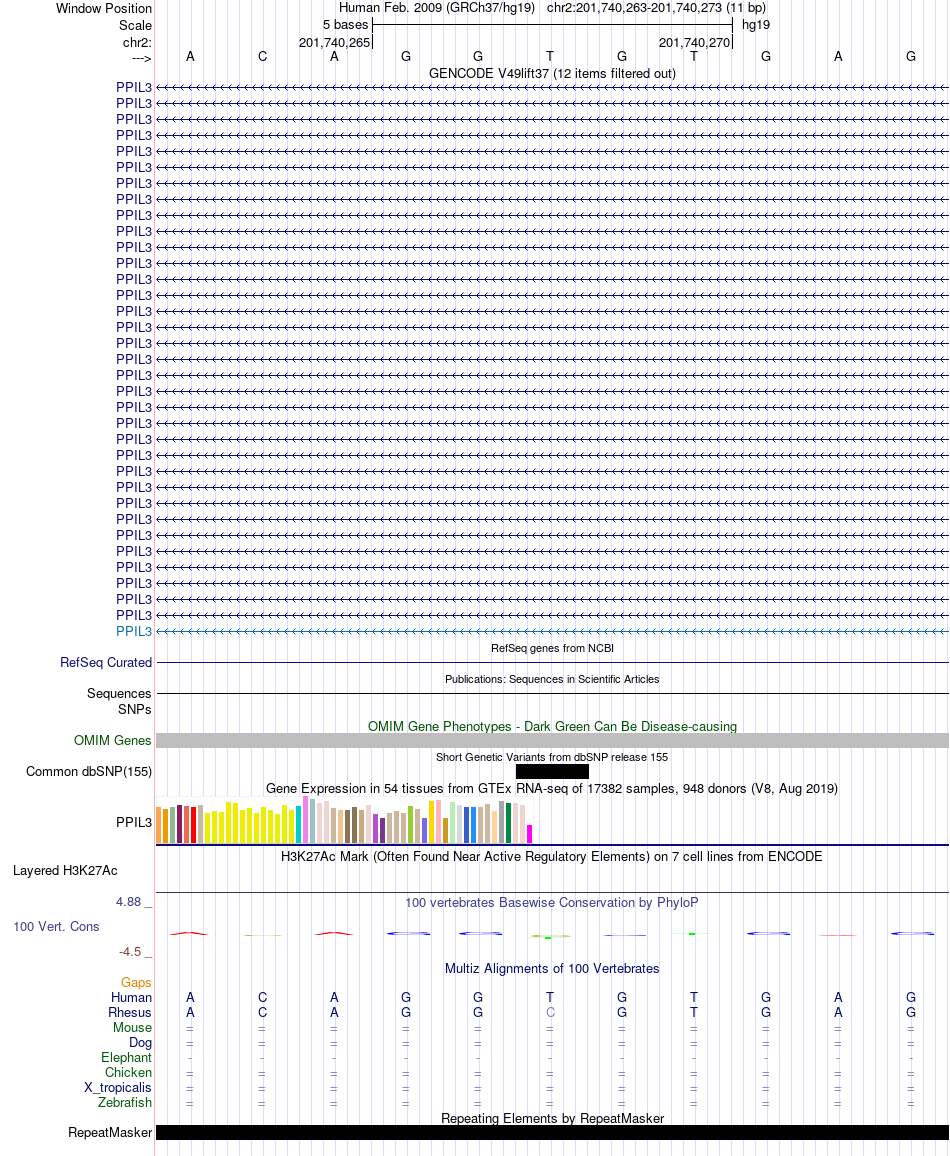Click Short Genetic Variants from dbSNP release 155
The height and width of the screenshot is (1156, 950).
coord(552,757)
